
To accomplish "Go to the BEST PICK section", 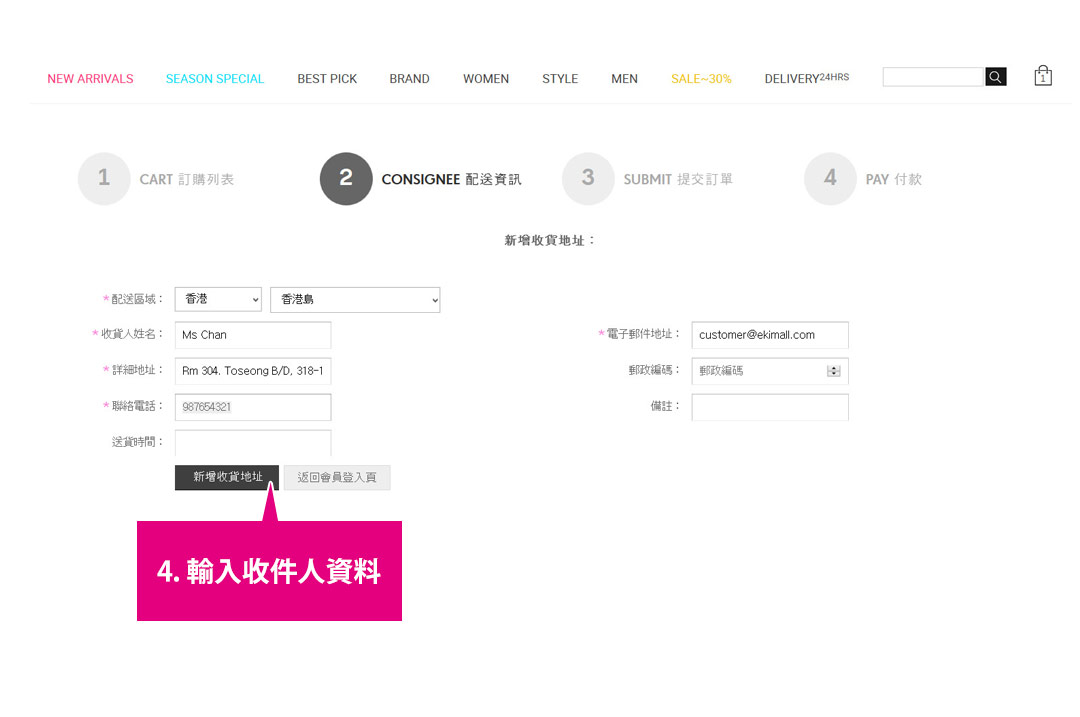I will [x=327, y=79].
